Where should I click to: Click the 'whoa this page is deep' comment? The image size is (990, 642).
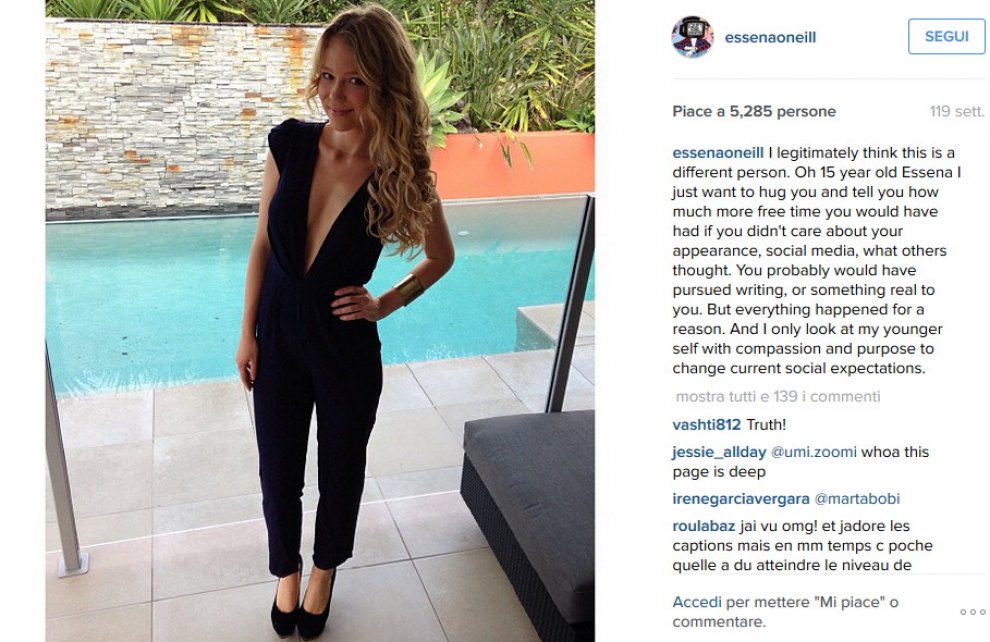[x=801, y=462]
